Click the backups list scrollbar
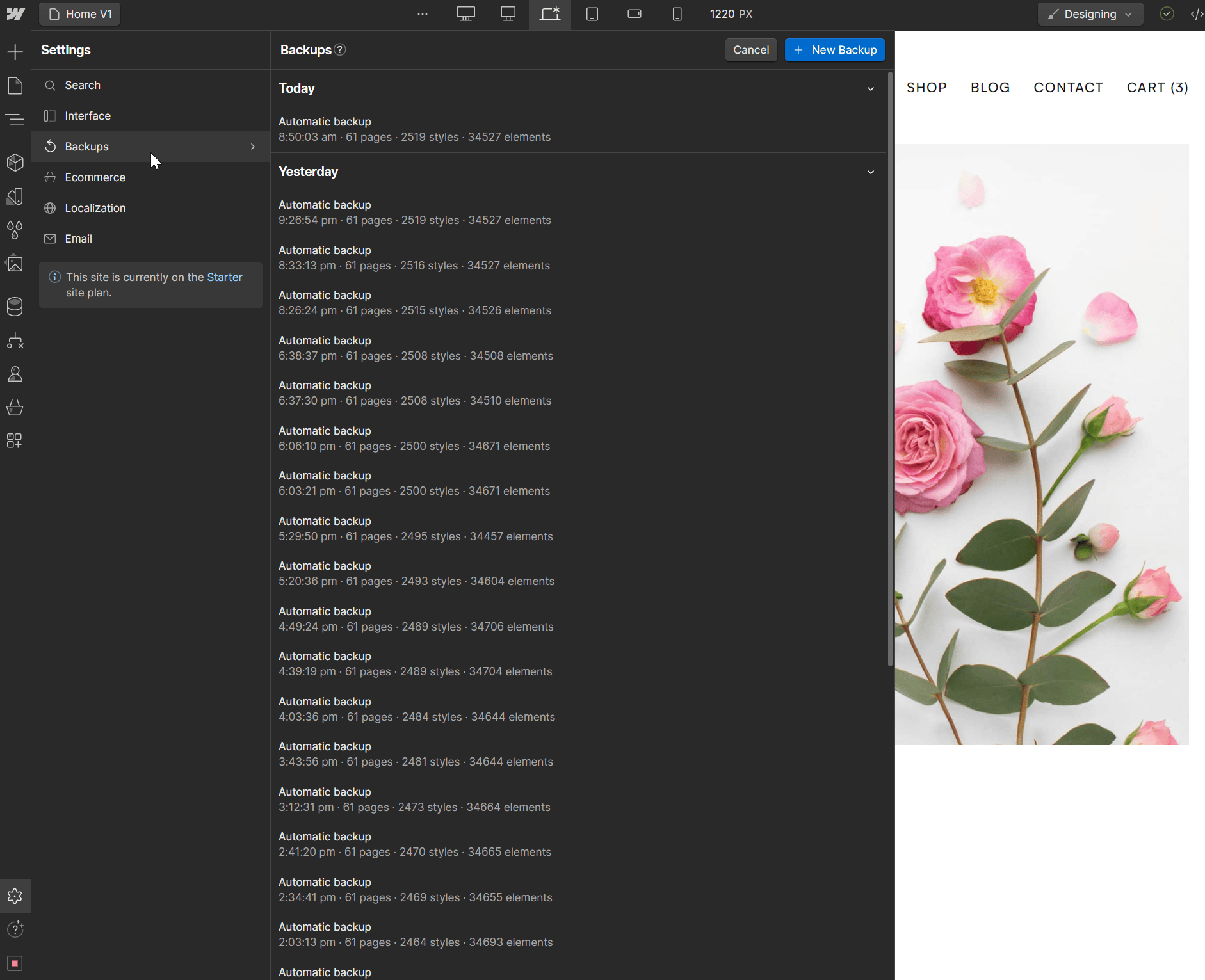Screen dimensions: 1205x980 [890, 369]
